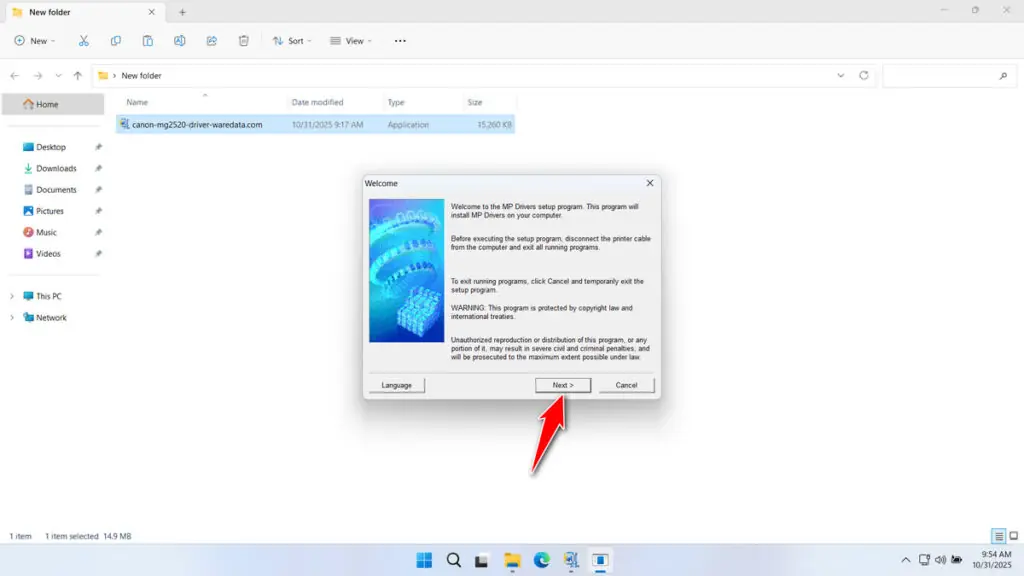Open the Language selection in the setup dialog
Viewport: 1024px width, 576px height.
tap(396, 384)
